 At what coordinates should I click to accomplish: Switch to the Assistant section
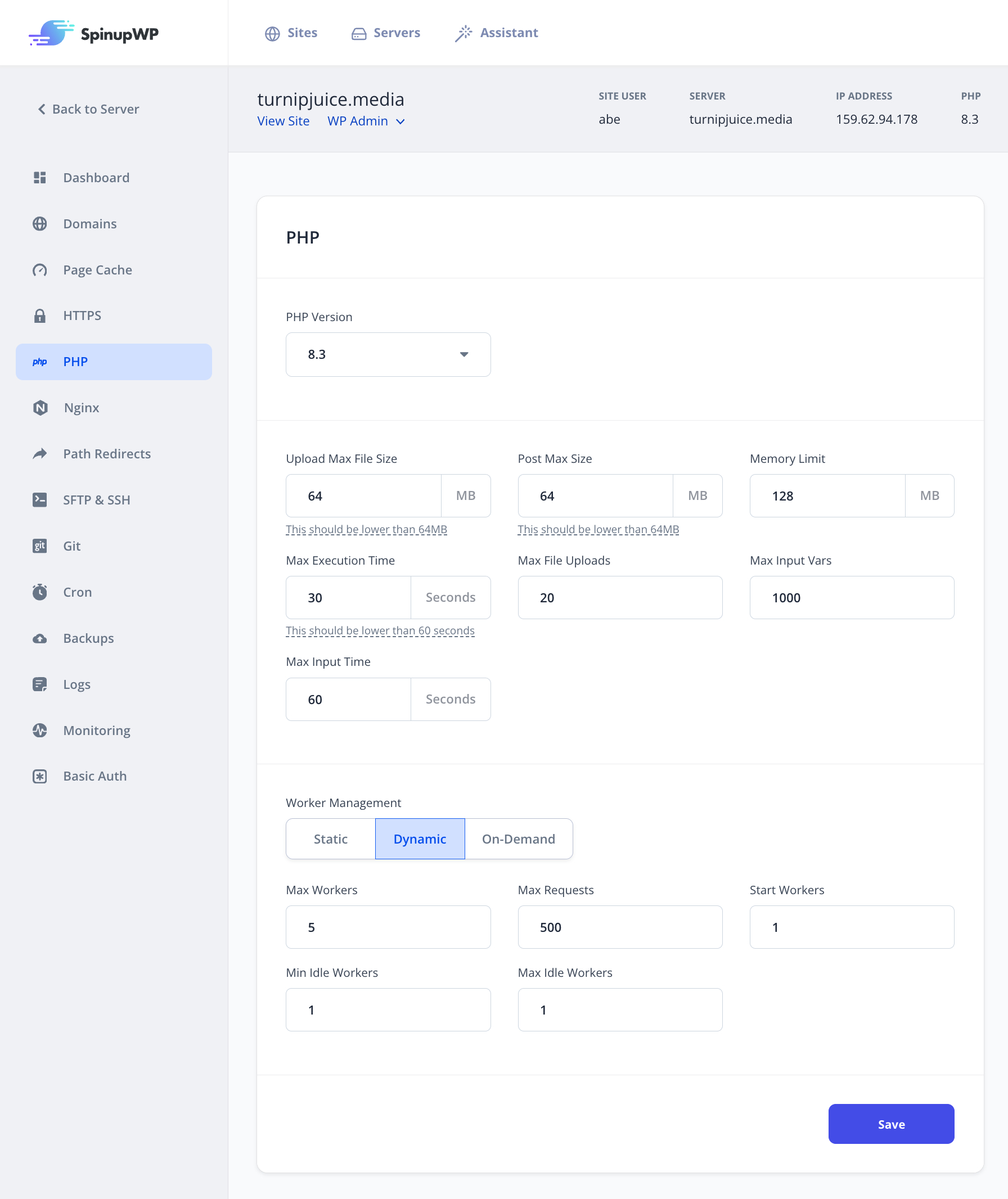(496, 33)
